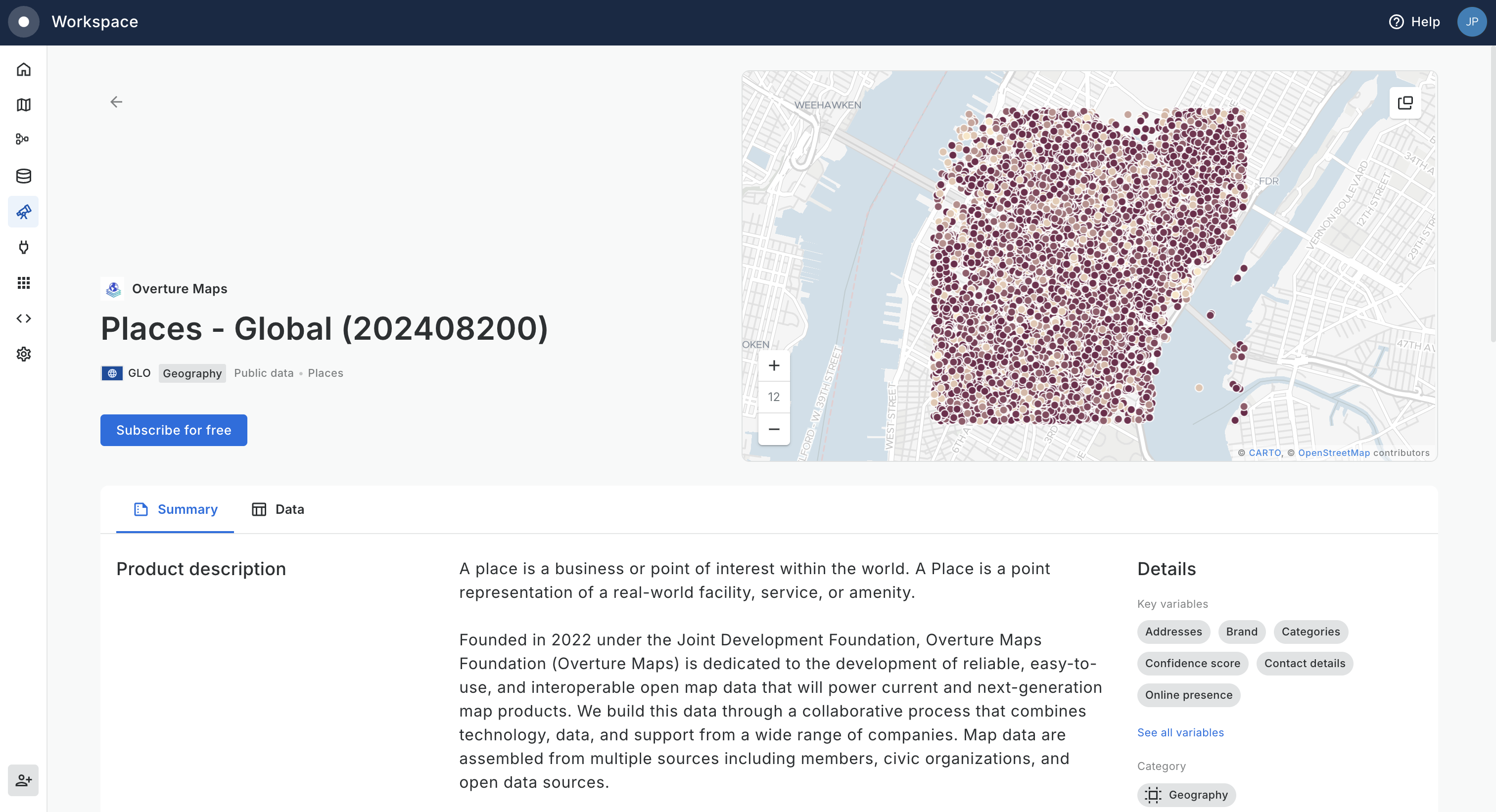Open the Developers code icon
The width and height of the screenshot is (1496, 812).
click(x=23, y=318)
